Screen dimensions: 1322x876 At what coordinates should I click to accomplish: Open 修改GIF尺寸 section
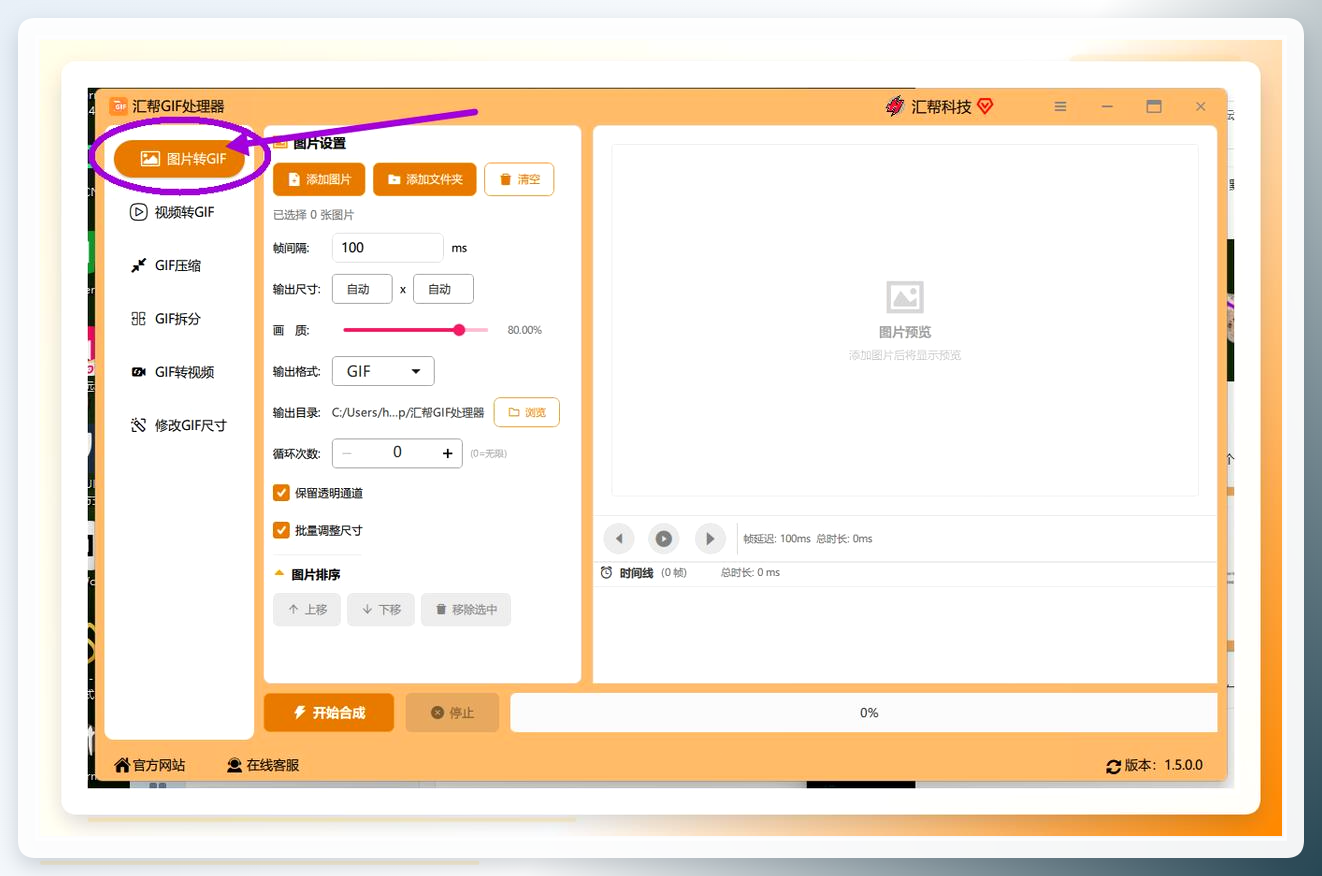[179, 425]
